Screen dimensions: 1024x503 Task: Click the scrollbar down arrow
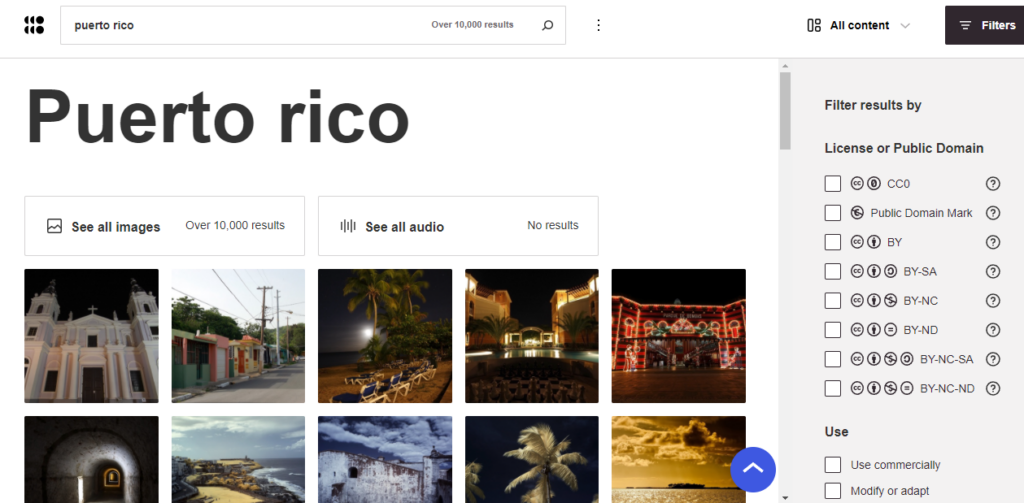pos(785,498)
